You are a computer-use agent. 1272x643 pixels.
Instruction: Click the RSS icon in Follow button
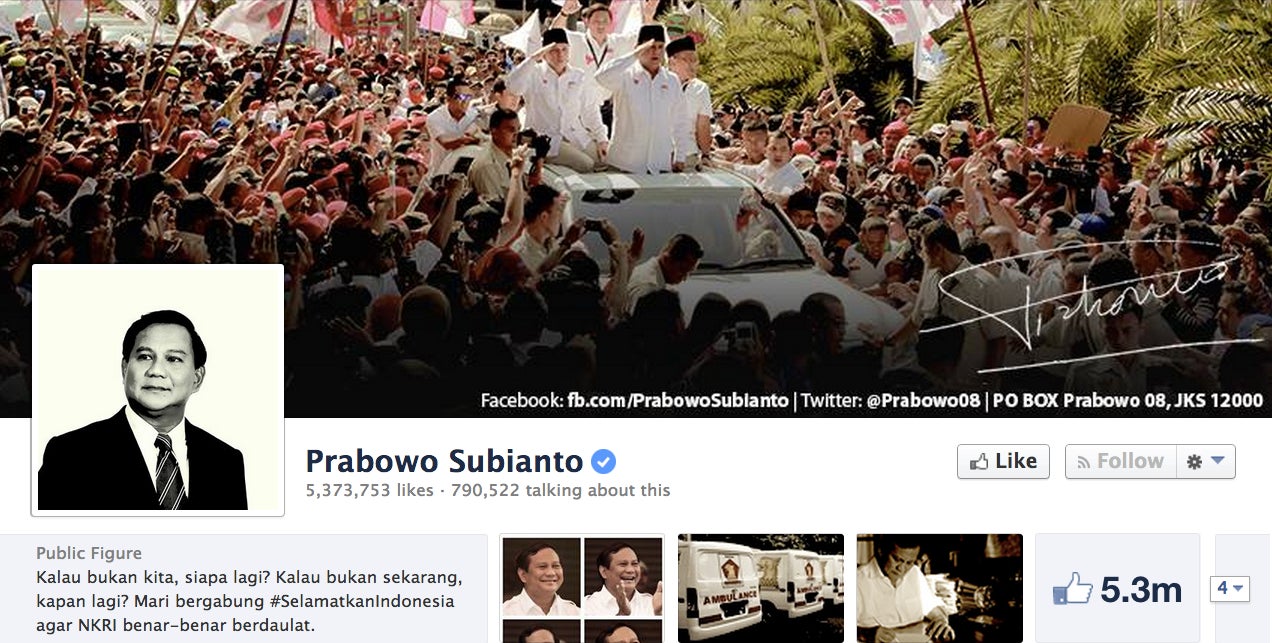[x=1083, y=462]
